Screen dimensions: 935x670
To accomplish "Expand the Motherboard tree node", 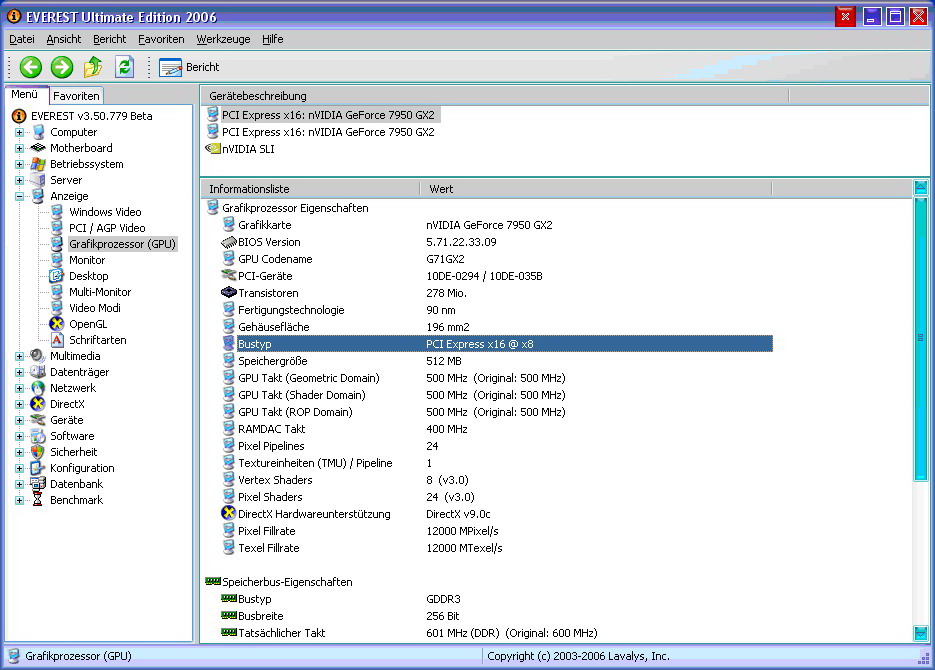I will [x=20, y=148].
